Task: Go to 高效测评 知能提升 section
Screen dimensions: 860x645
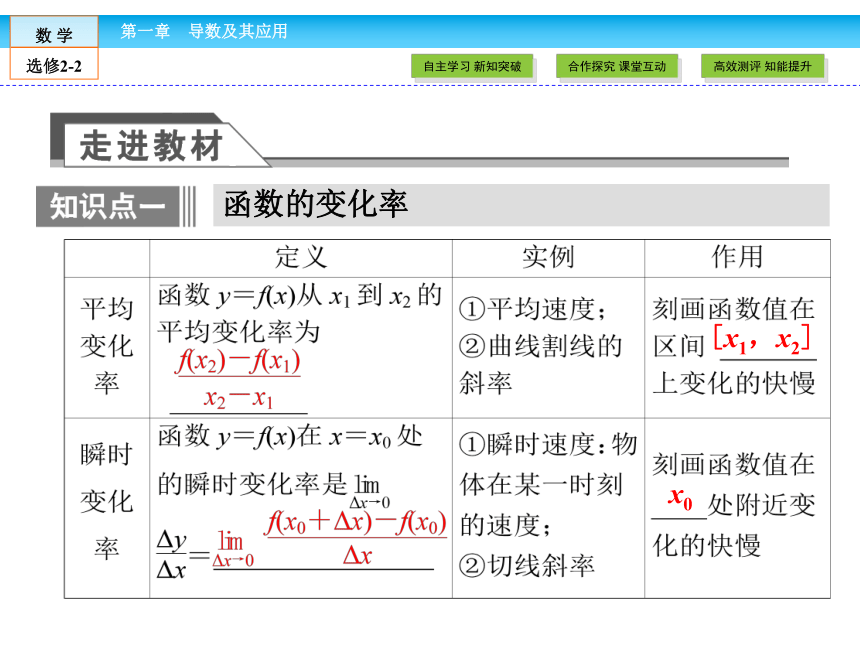Action: point(762,66)
